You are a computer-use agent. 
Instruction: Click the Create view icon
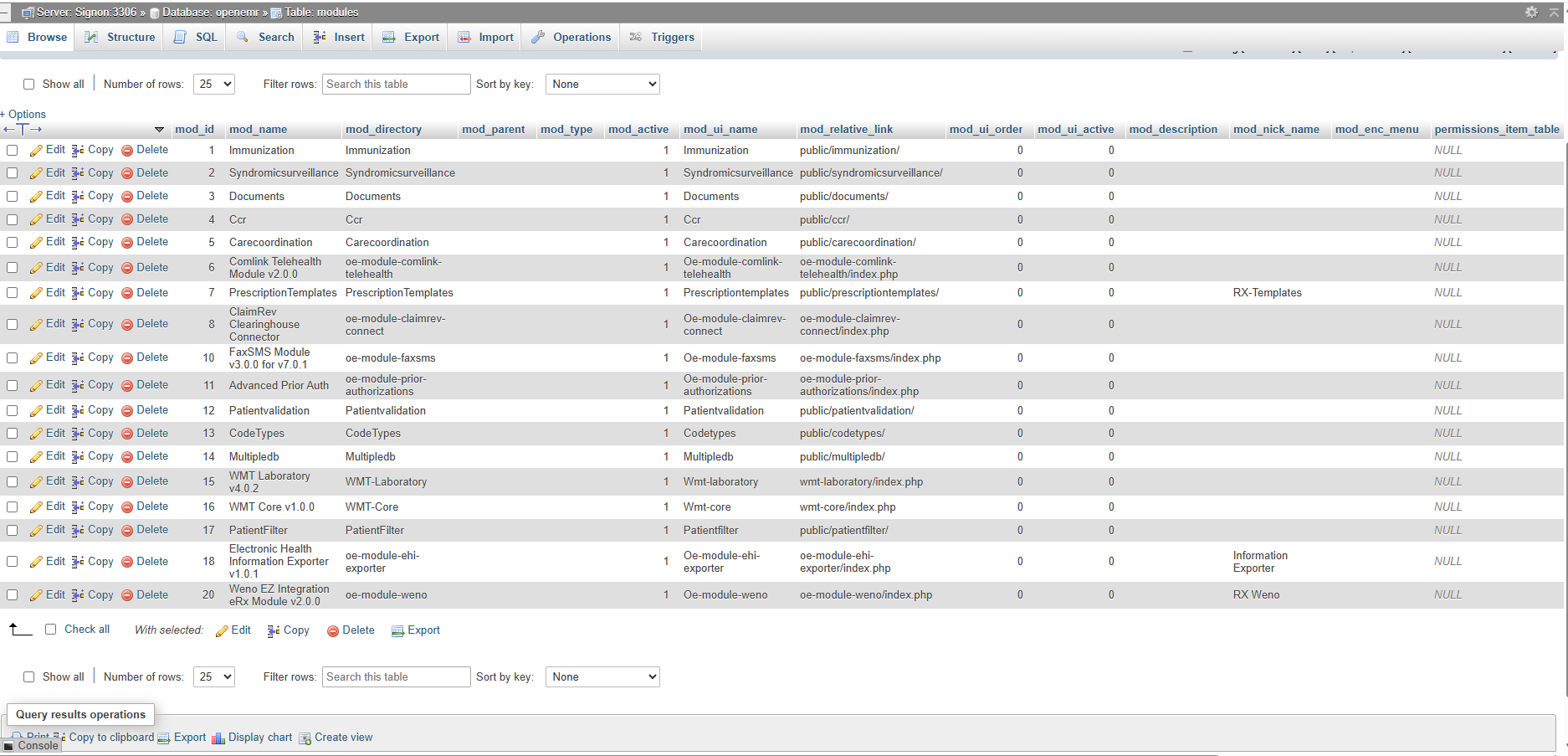click(x=305, y=738)
